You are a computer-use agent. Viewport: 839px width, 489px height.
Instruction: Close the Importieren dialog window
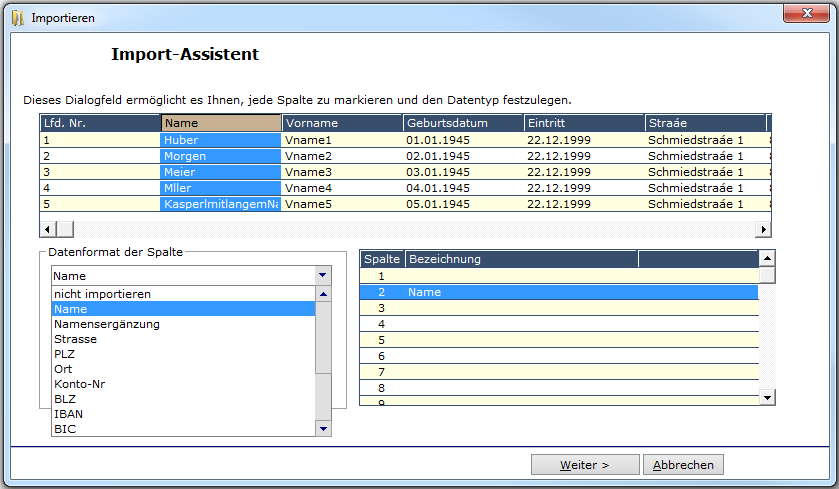[807, 13]
